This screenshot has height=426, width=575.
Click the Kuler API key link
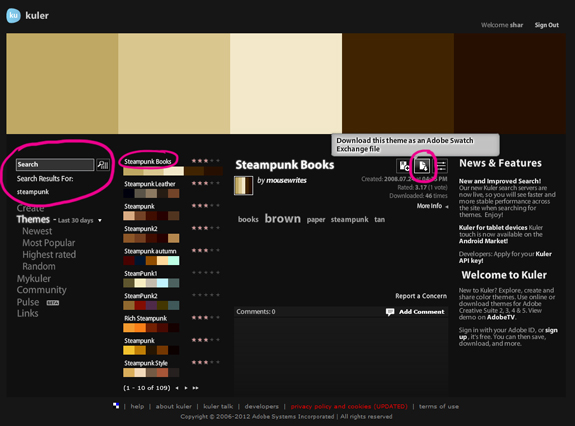(505, 257)
